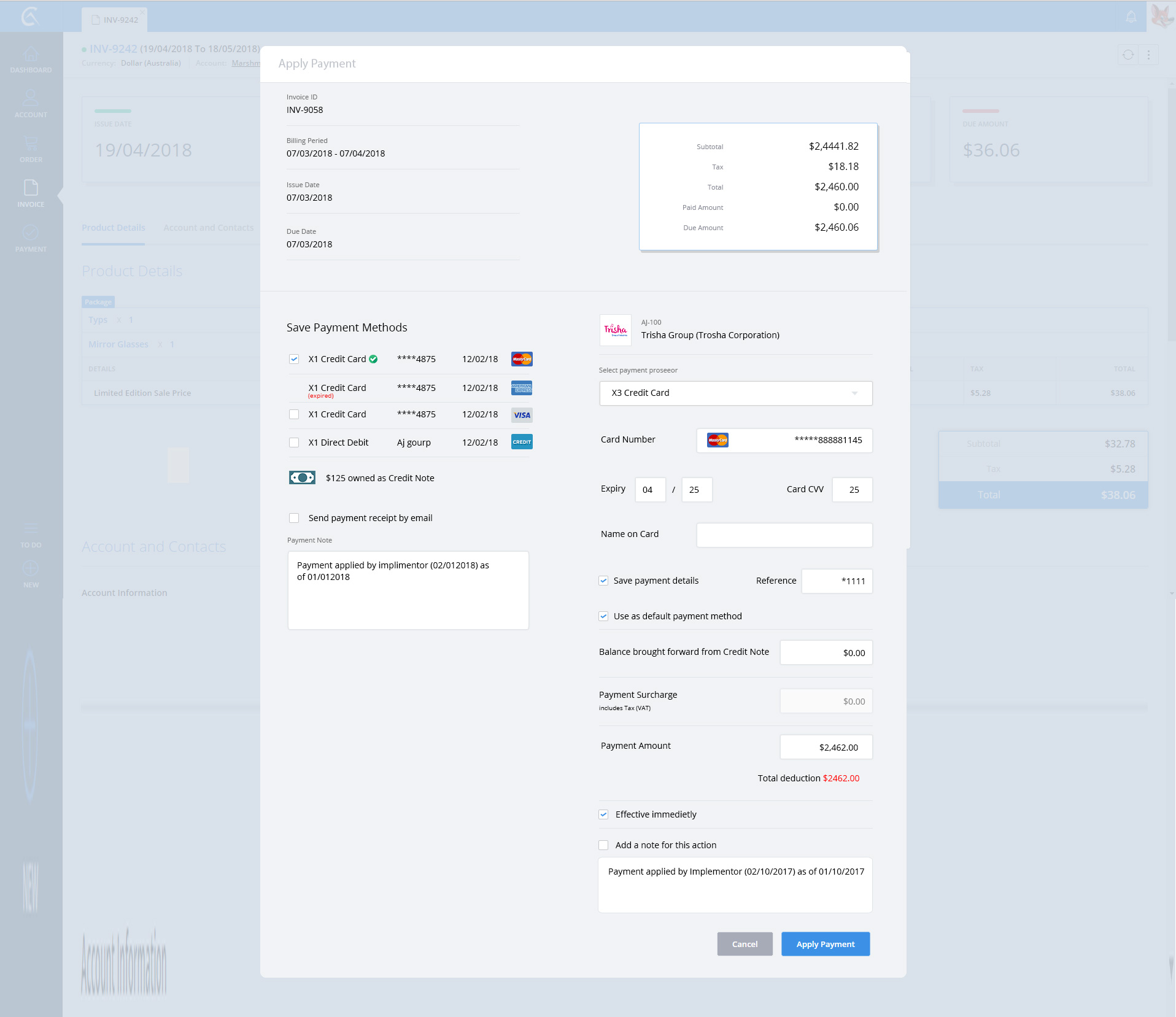Click the notification bell icon

(1131, 17)
